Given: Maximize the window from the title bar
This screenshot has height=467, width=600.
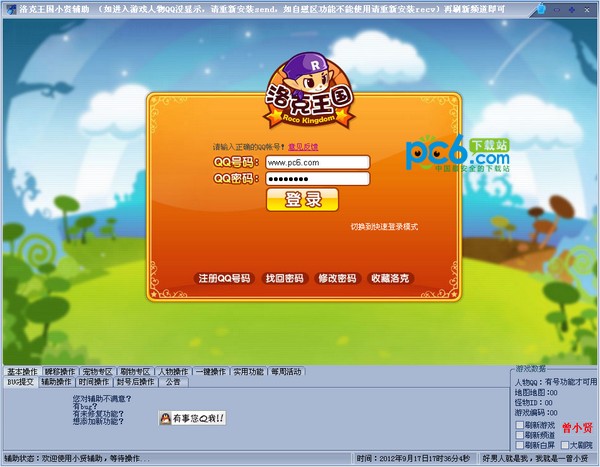Looking at the screenshot, I should 572,10.
